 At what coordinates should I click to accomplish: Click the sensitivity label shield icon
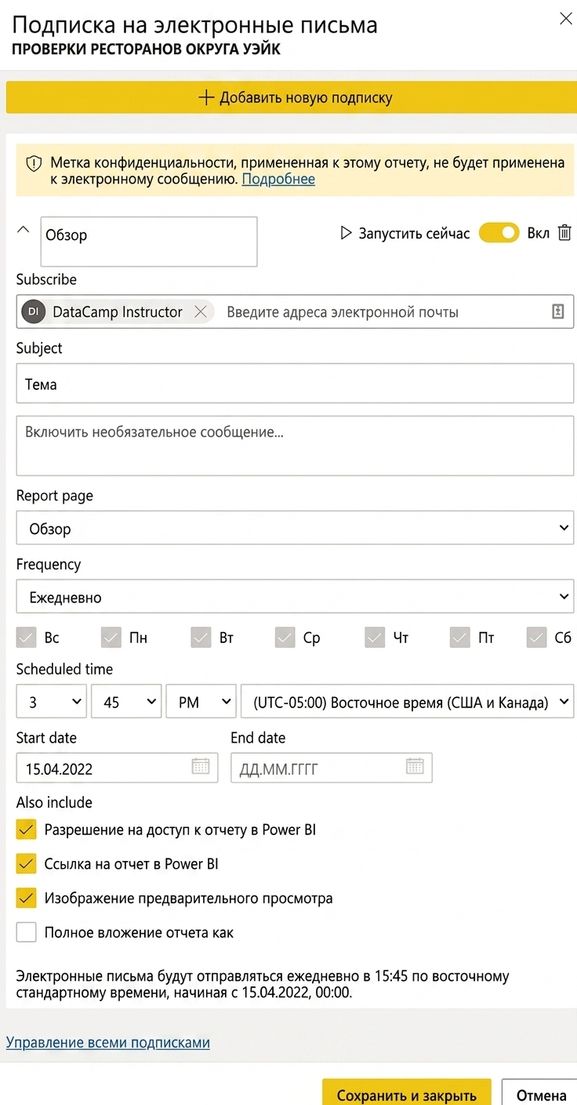[x=34, y=163]
